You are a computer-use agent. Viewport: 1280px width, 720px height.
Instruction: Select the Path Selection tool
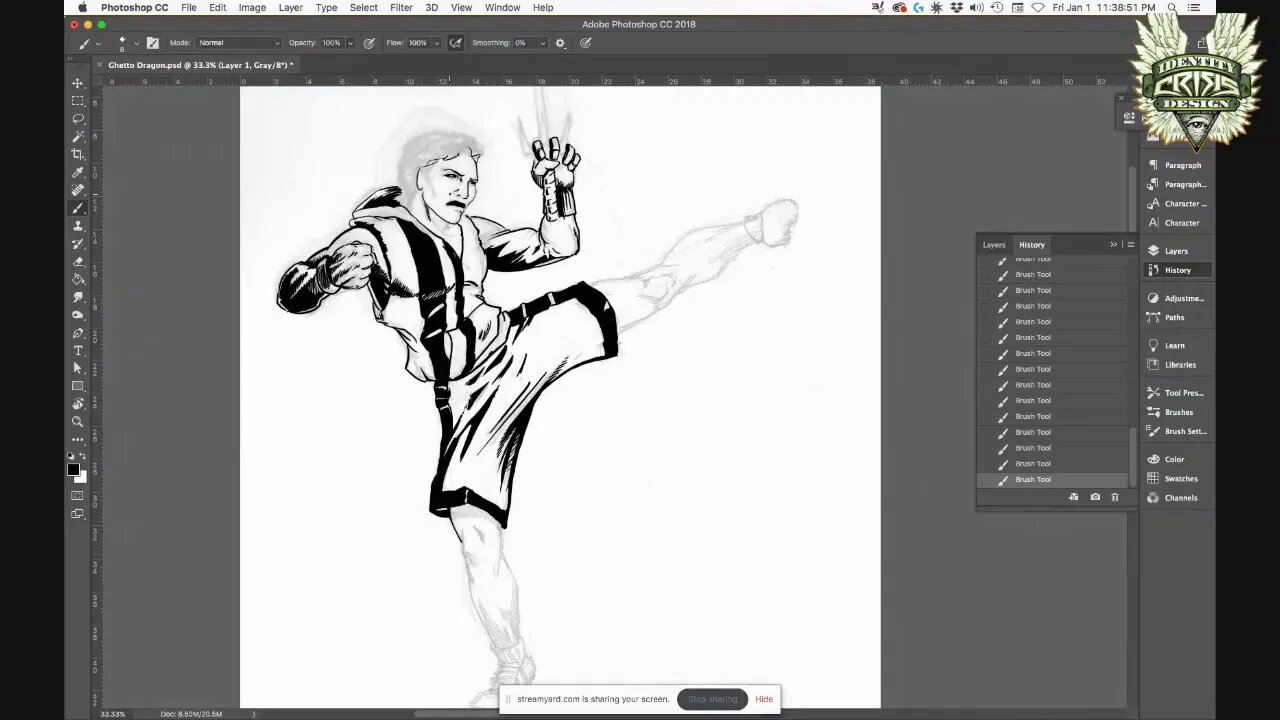(x=78, y=368)
